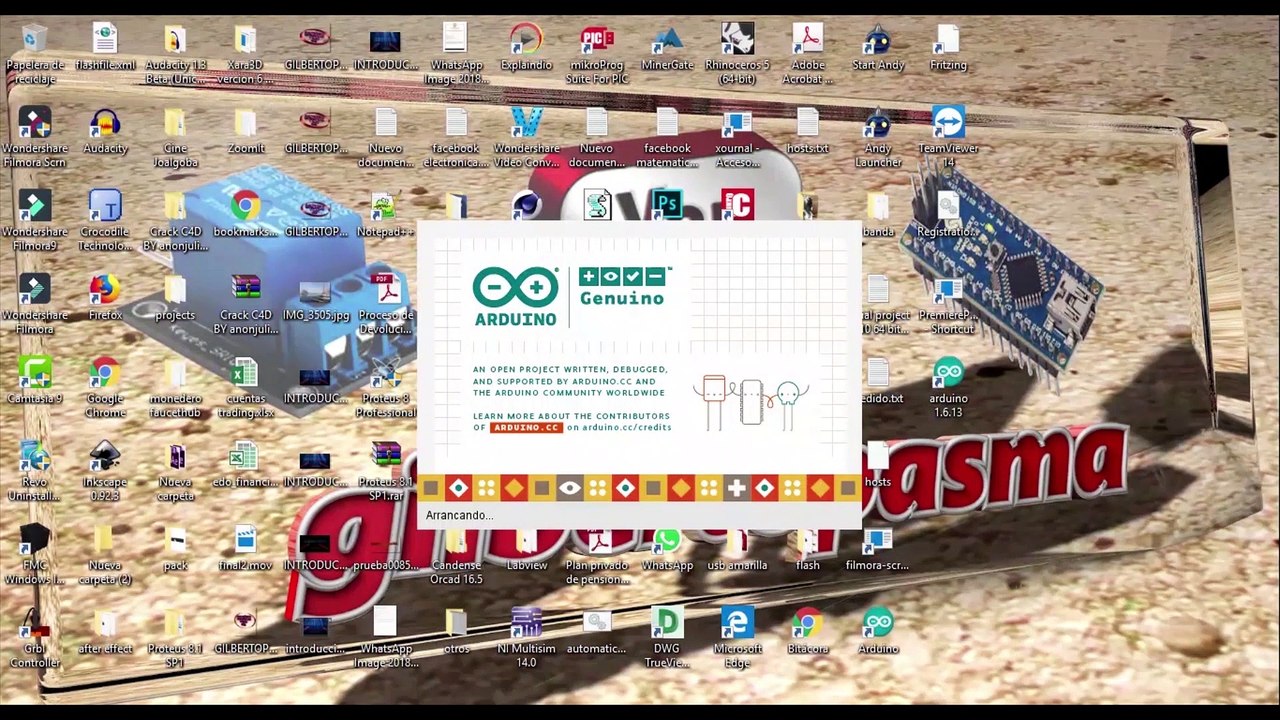The height and width of the screenshot is (720, 1280).
Task: Launch DWG TrueView
Action: 667,638
